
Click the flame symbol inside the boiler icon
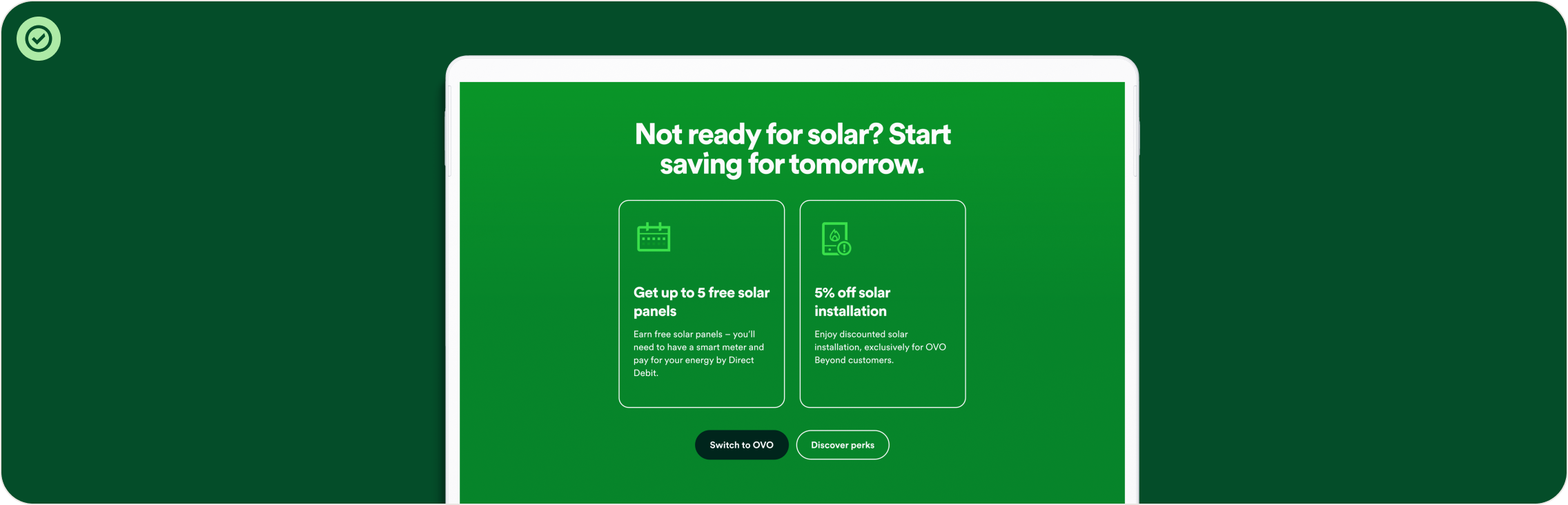[x=834, y=236]
